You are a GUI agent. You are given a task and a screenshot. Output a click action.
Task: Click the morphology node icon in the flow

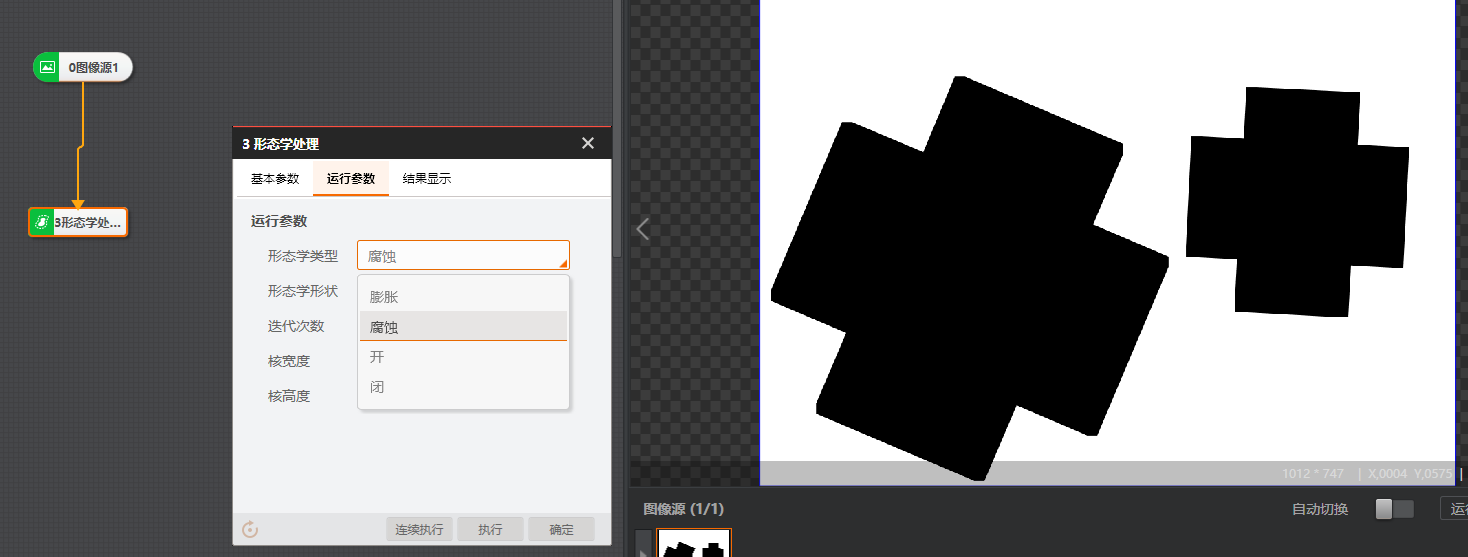point(41,222)
